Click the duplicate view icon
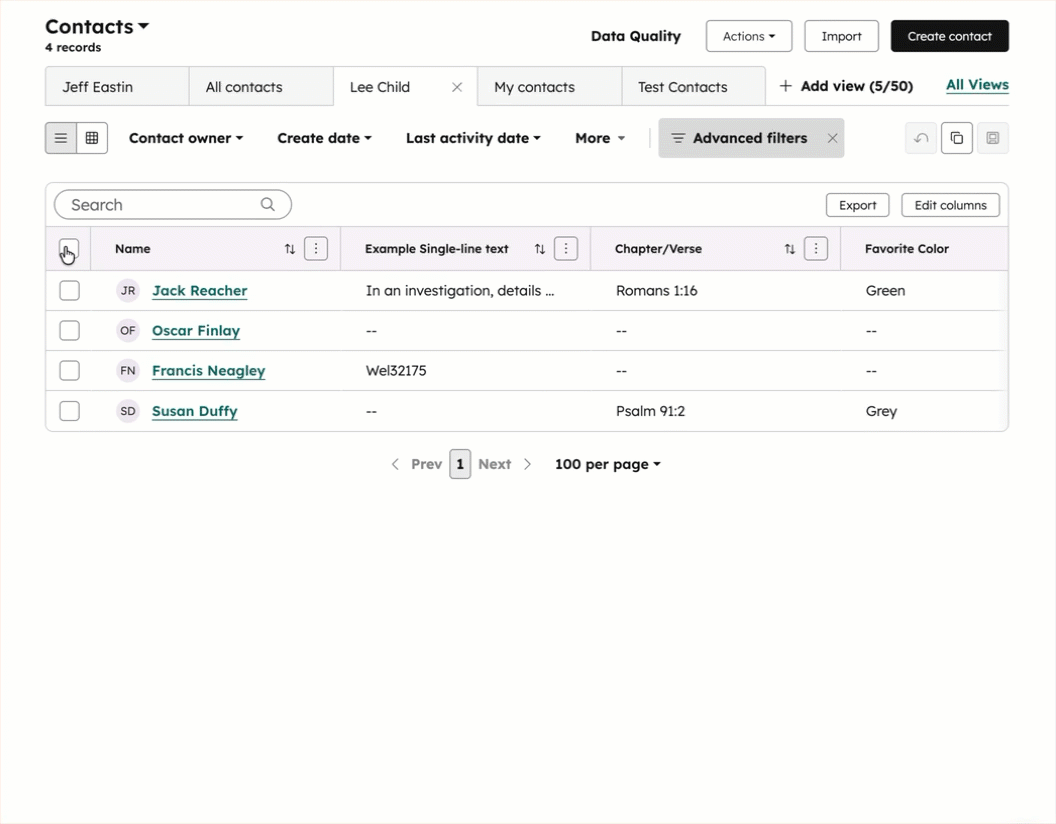This screenshot has width=1056, height=824. pos(956,138)
